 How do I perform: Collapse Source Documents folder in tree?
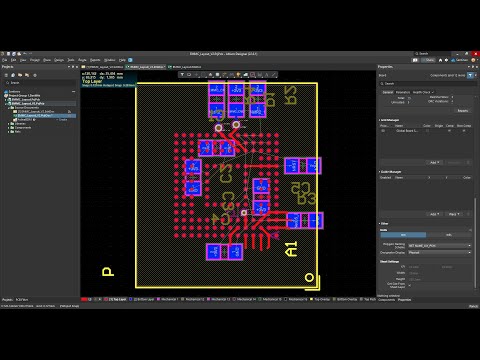[x=9, y=108]
